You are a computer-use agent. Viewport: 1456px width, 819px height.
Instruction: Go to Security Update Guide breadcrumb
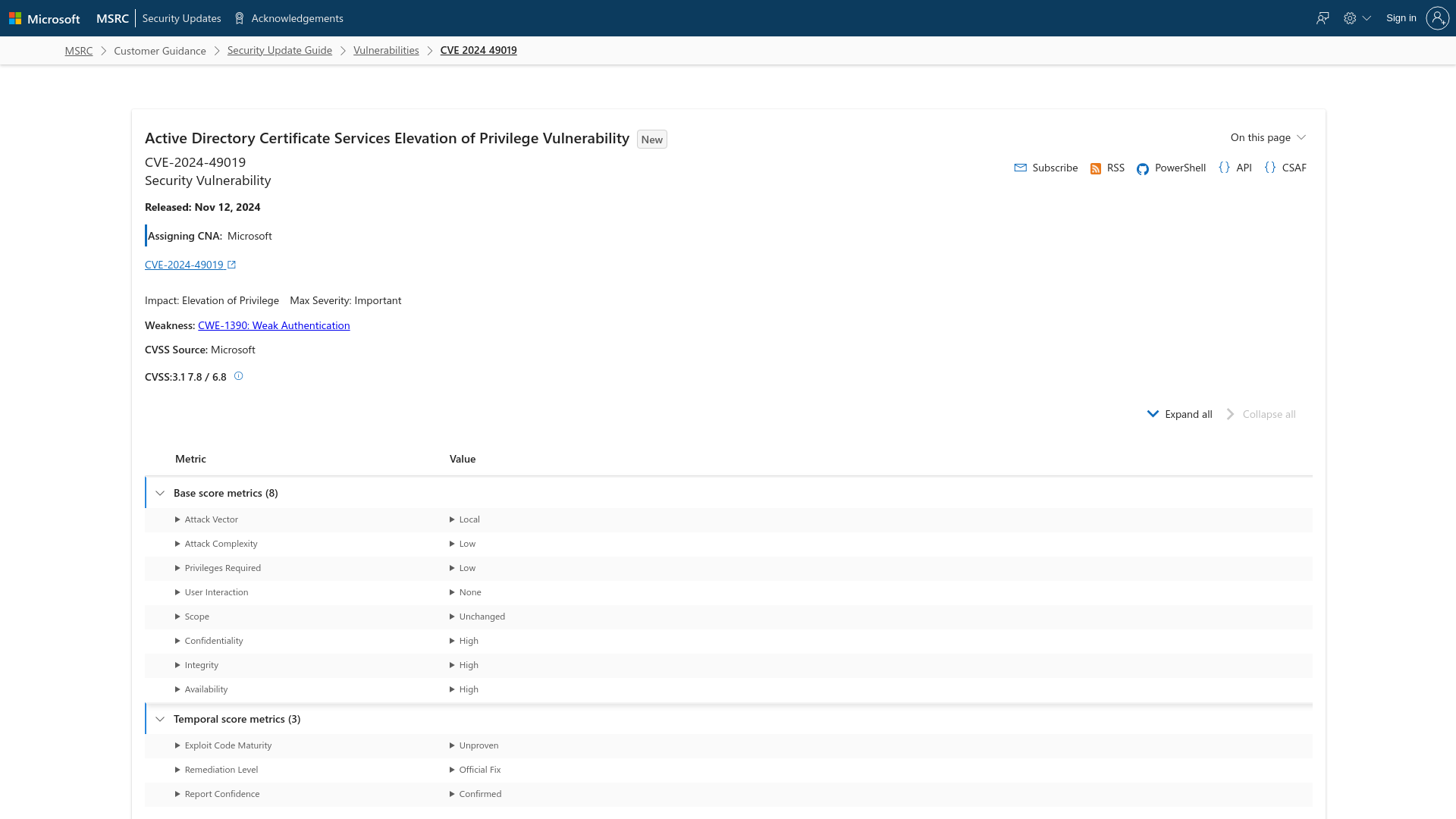[280, 50]
